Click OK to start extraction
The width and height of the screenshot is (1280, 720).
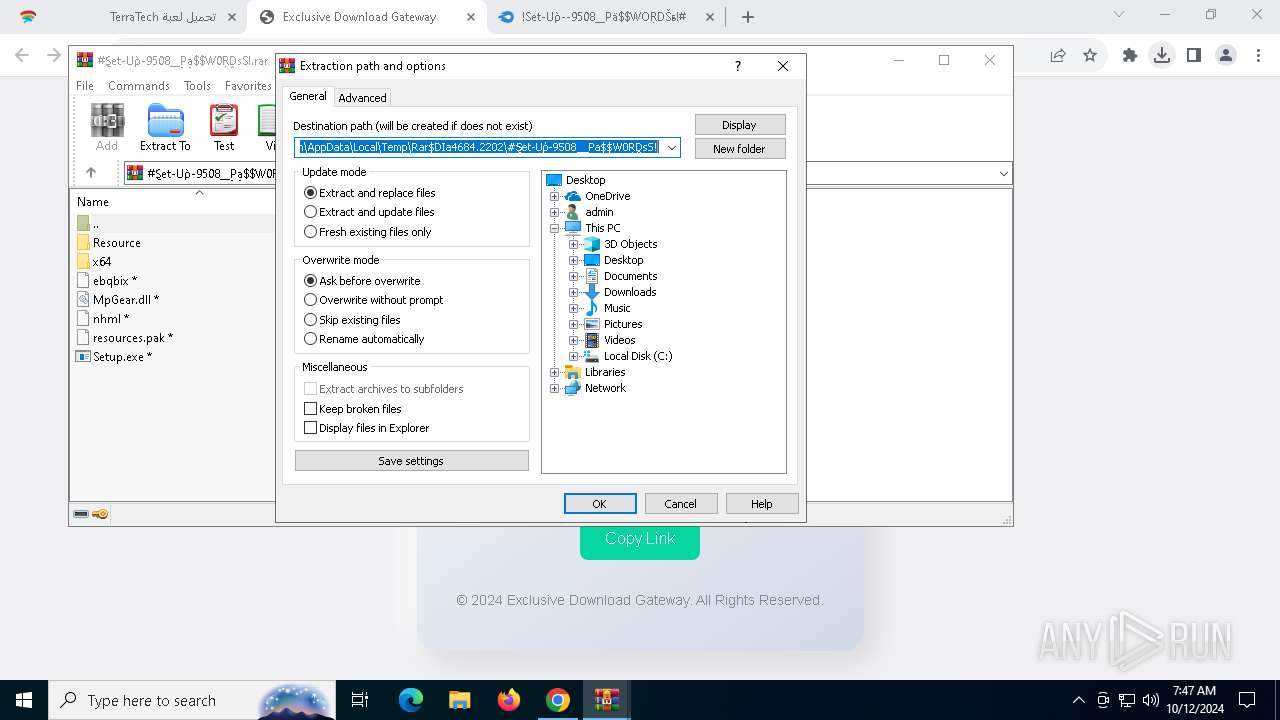pyautogui.click(x=600, y=504)
